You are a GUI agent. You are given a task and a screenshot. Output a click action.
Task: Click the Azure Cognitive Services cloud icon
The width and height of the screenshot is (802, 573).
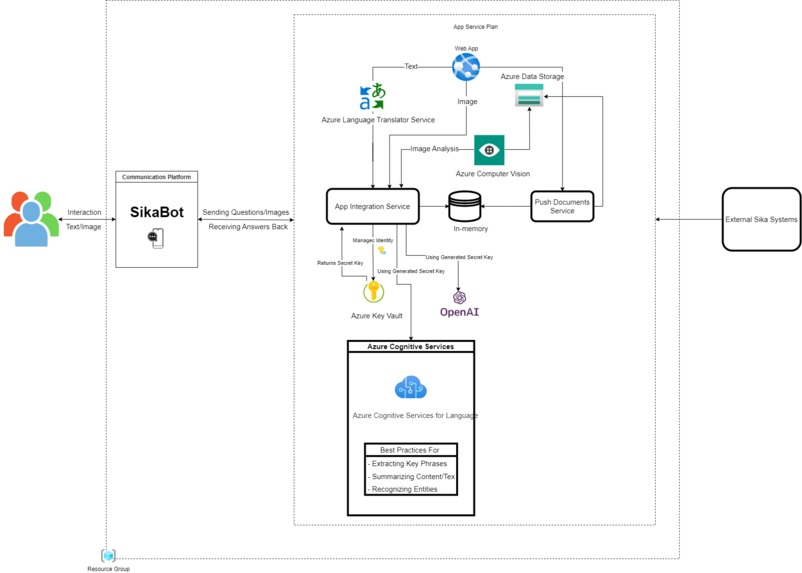[411, 388]
